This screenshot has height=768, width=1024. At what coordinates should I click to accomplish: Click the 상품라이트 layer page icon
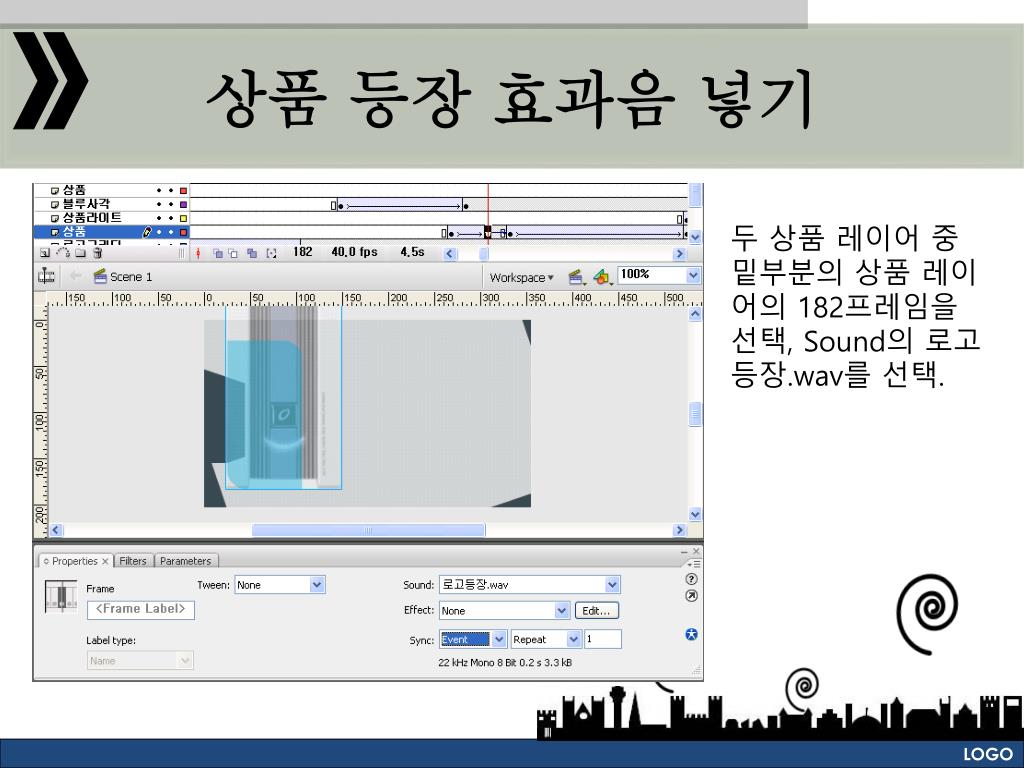point(56,219)
